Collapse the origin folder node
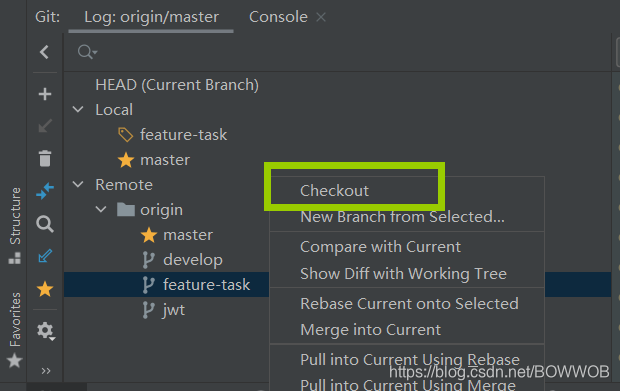 101,209
